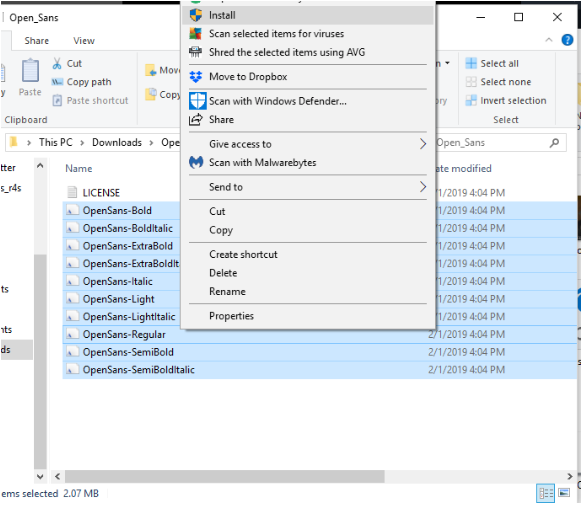582x505 pixels.
Task: Click Scan selected items for viruses
Action: pos(308,34)
